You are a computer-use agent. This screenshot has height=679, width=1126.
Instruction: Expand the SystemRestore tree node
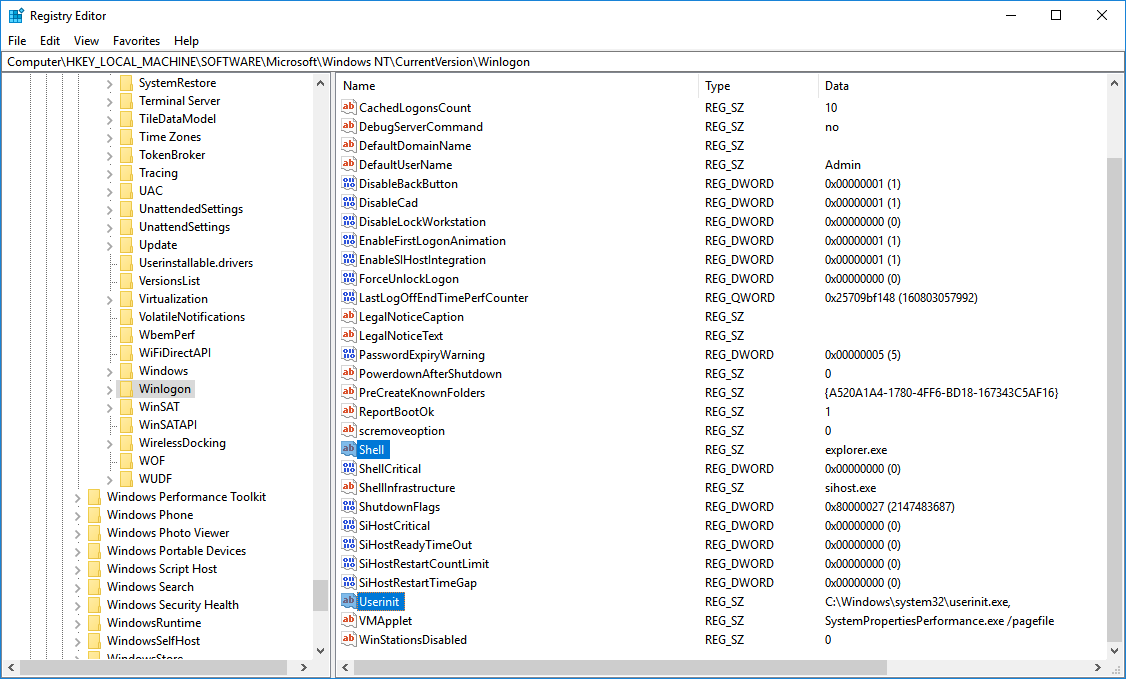coord(110,83)
